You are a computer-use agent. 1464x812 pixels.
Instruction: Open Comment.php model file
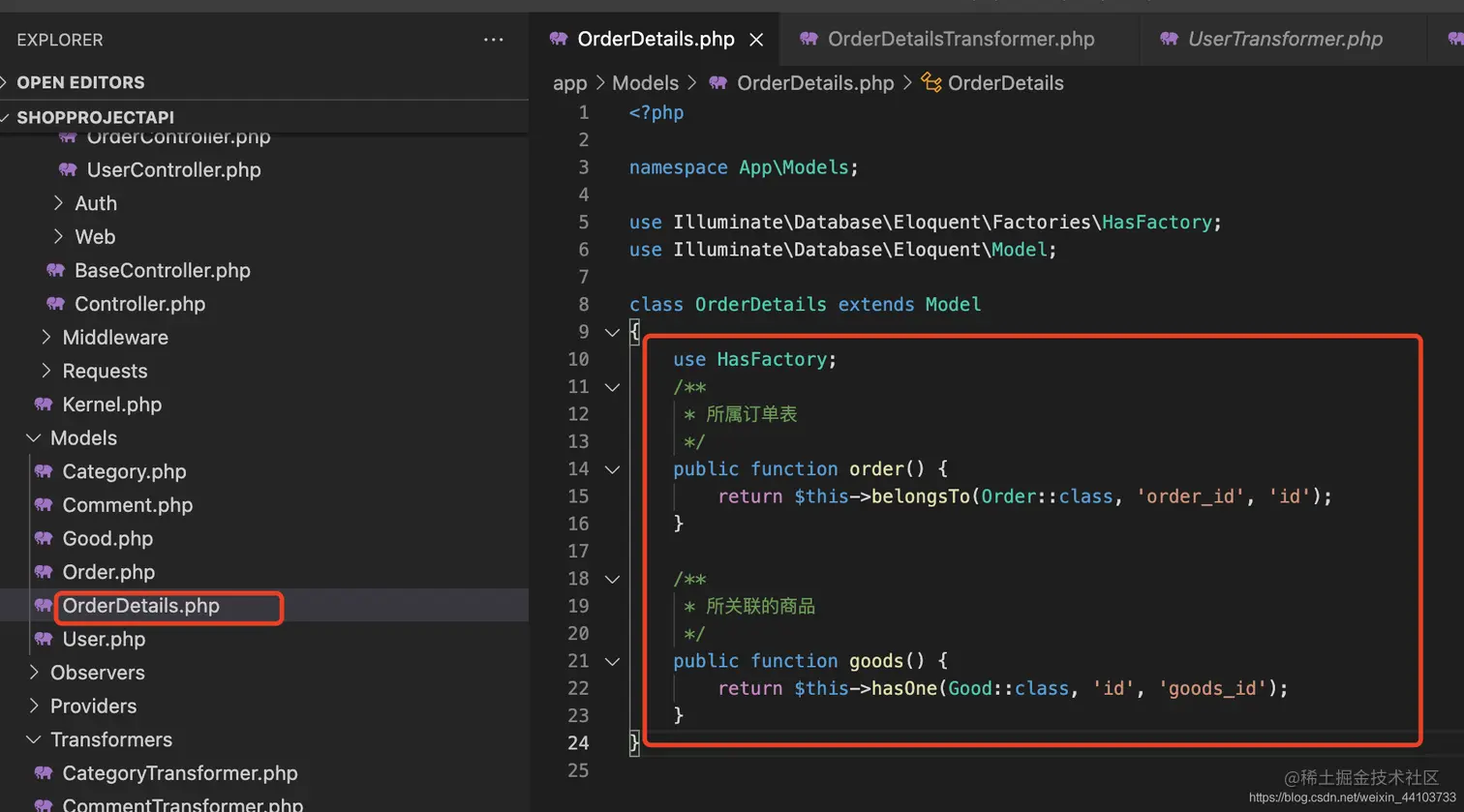[127, 505]
